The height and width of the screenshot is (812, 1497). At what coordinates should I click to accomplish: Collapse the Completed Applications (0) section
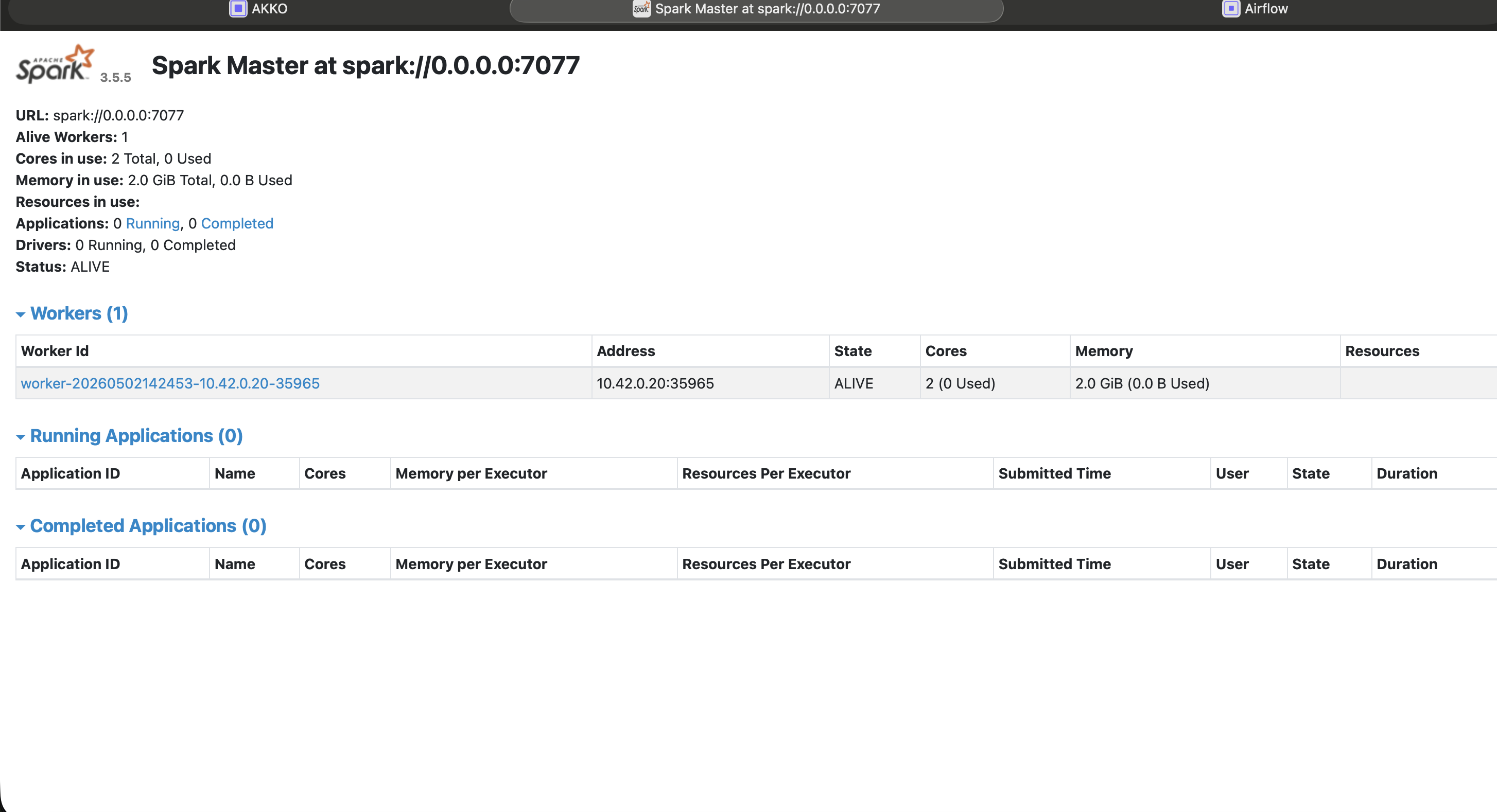pos(141,526)
